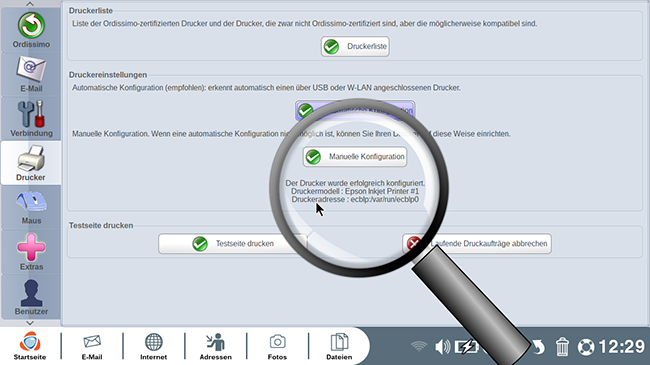Click the Testseite drucken button
This screenshot has height=365, width=650.
tap(233, 243)
